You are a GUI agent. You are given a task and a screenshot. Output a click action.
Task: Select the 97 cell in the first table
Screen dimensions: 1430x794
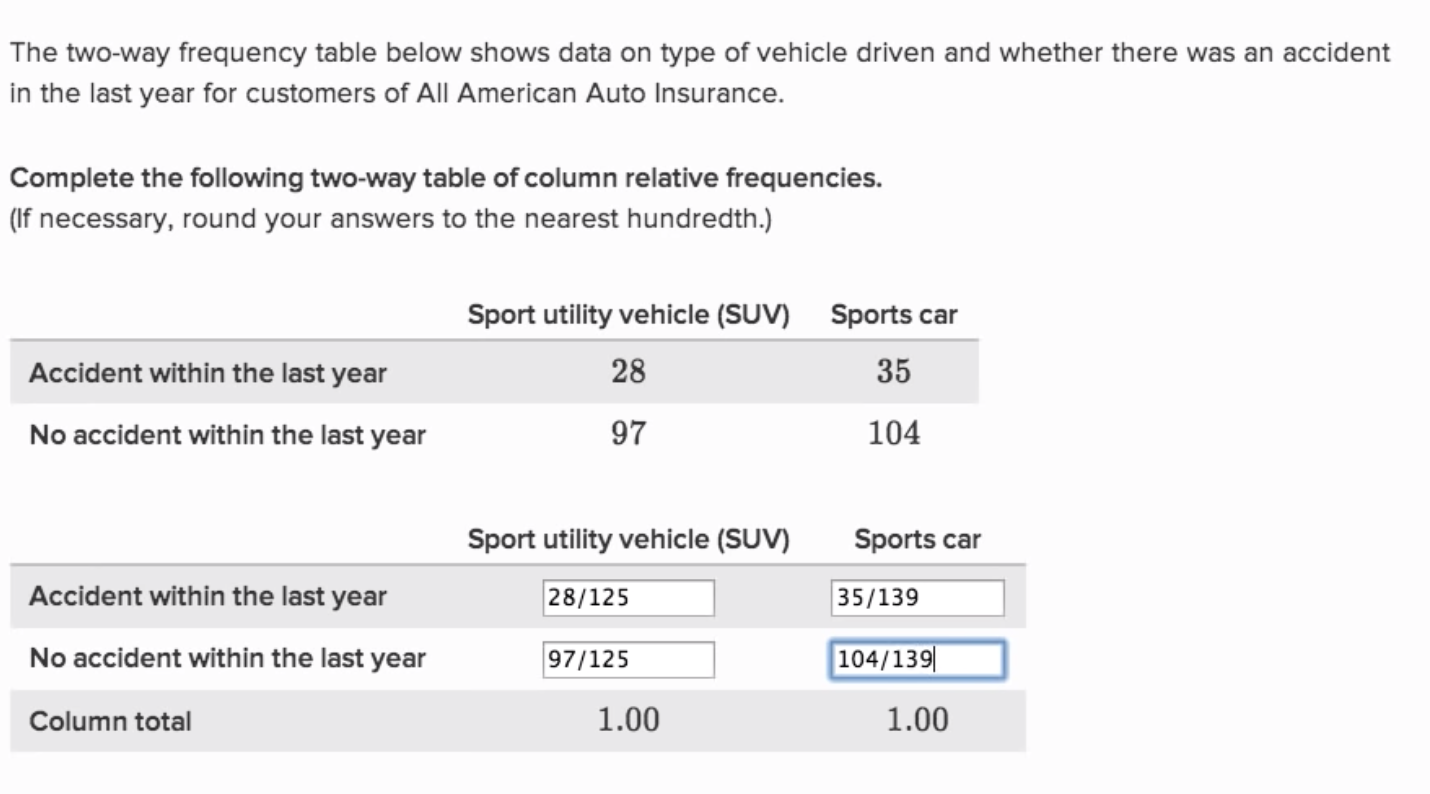[x=628, y=434]
